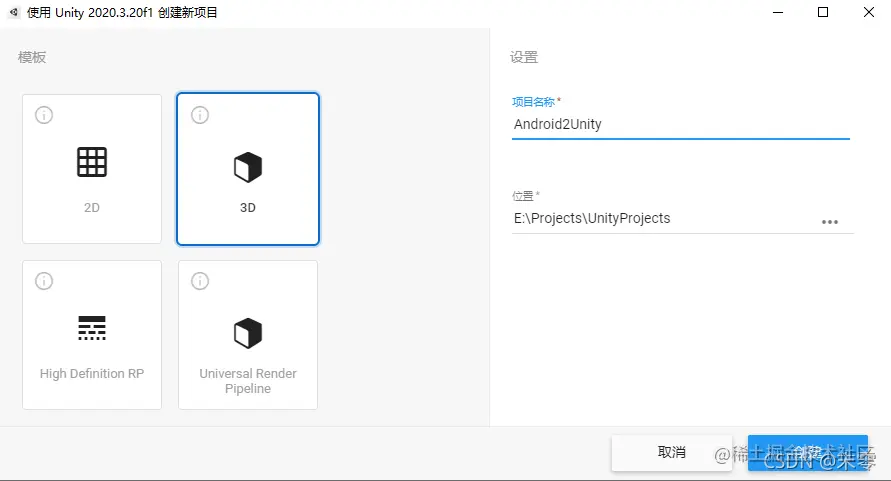The height and width of the screenshot is (481, 891).
Task: Show info for Universal Render Pipeline template
Action: click(x=199, y=281)
